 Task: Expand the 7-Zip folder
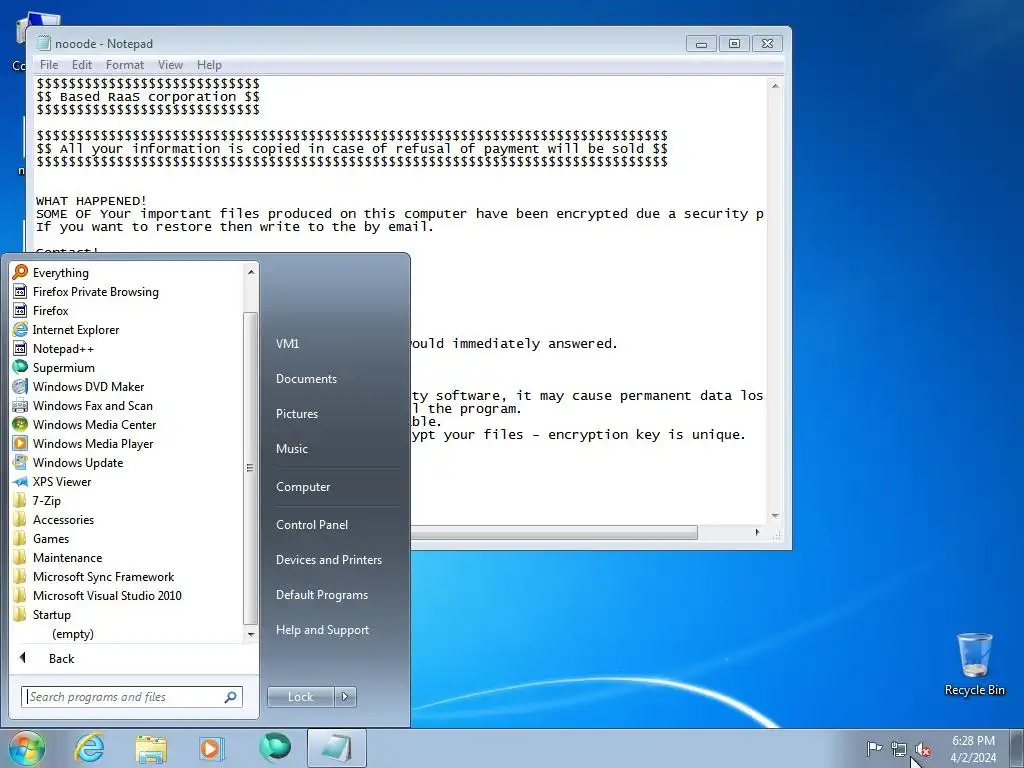pyautogui.click(x=46, y=500)
